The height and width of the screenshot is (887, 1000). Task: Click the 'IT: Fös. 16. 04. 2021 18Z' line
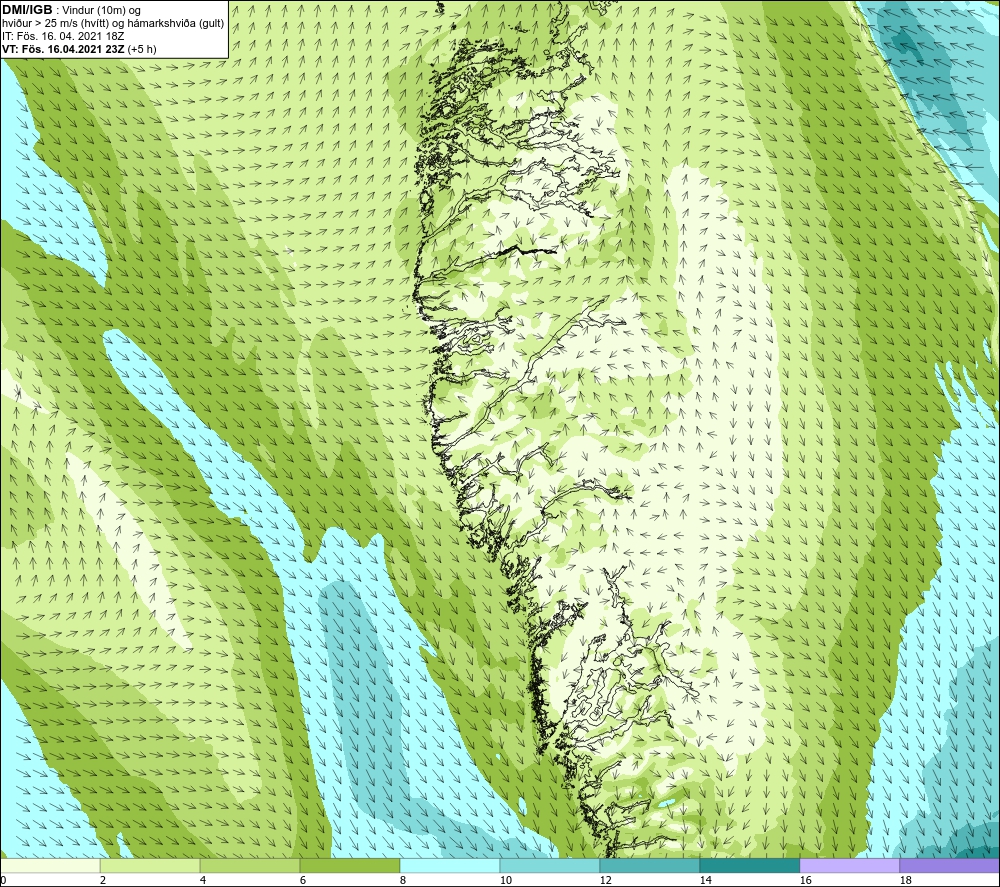[63, 36]
